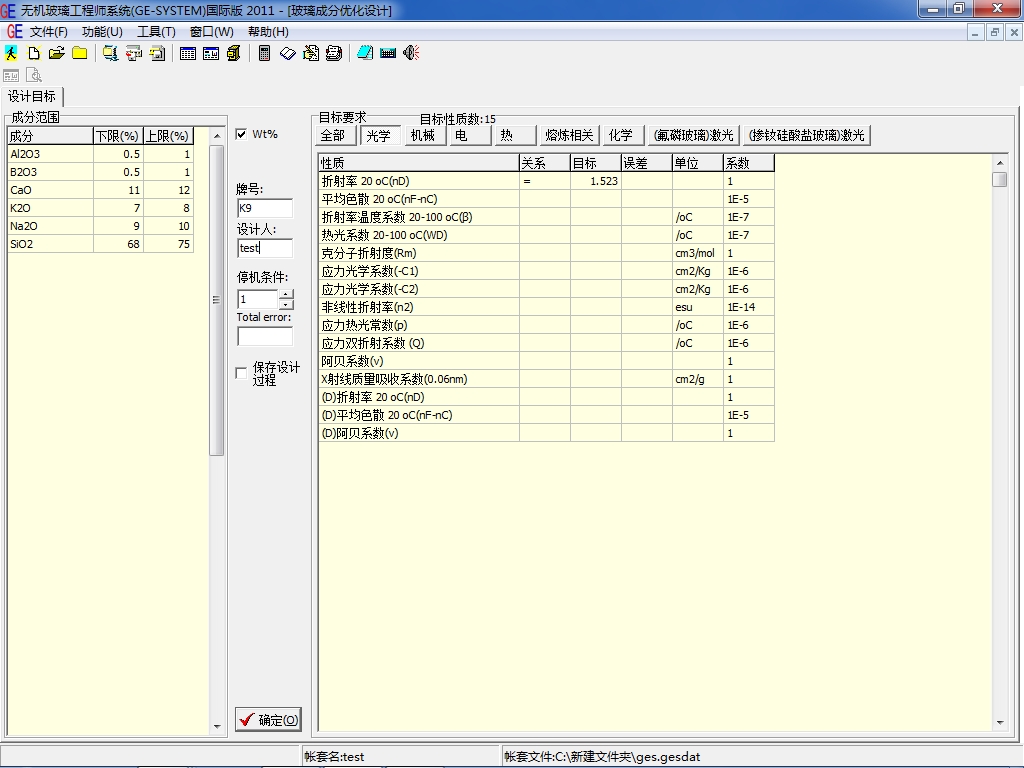The width and height of the screenshot is (1024, 768).
Task: Click the composition list scroll-down arrow
Action: [x=217, y=726]
